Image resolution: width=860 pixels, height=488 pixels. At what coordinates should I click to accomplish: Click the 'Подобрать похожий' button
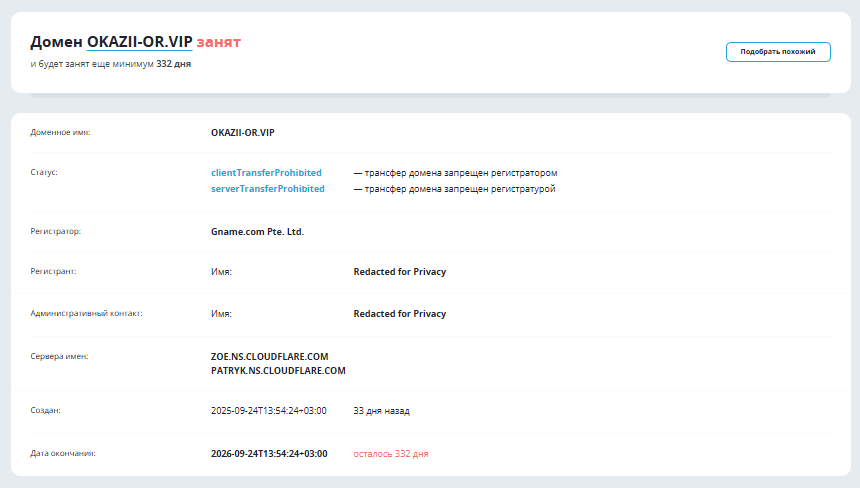(x=778, y=52)
